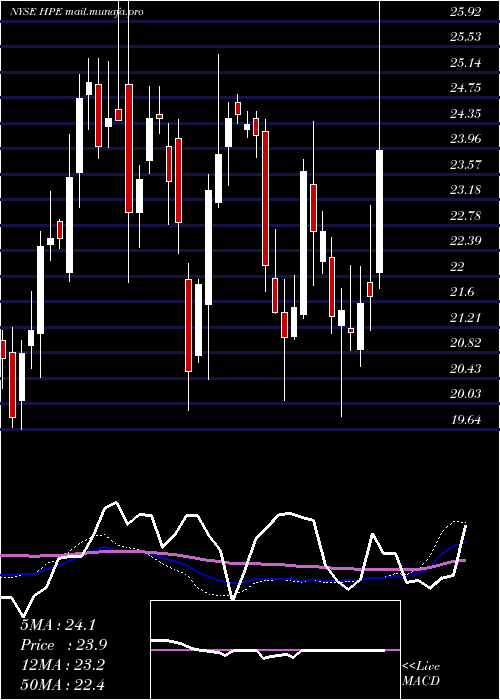Image resolution: width=500 pixels, height=700 pixels.
Task: Click the 23.18 price axis label
Action: (x=466, y=190)
